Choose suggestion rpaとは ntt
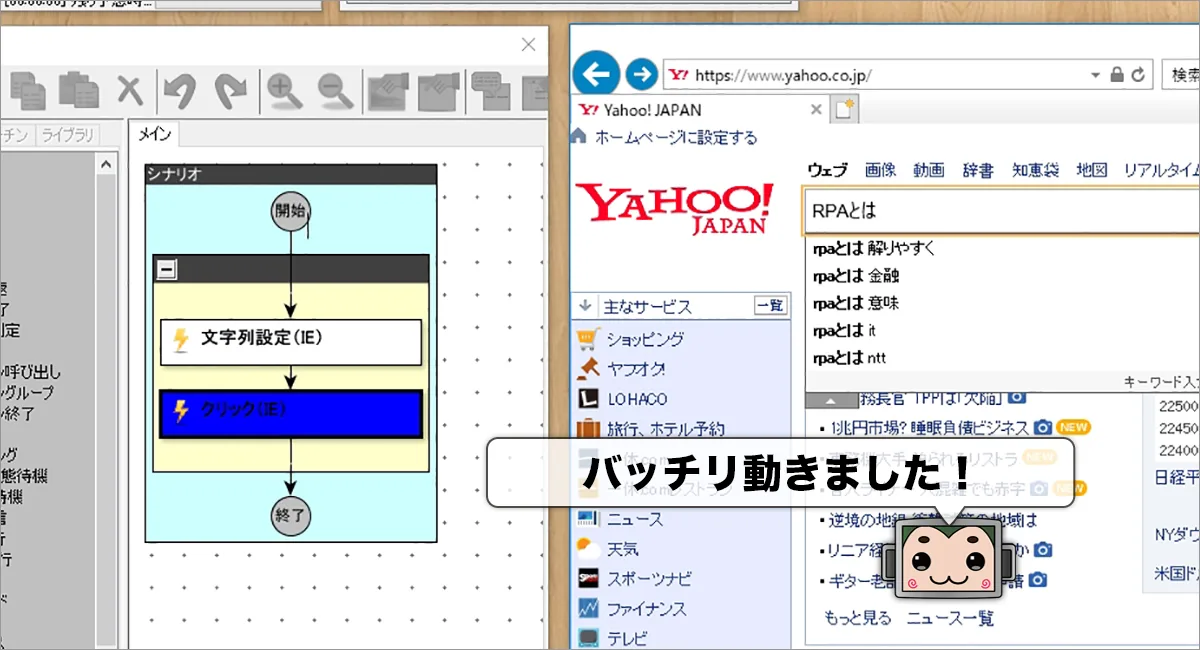 [x=848, y=357]
